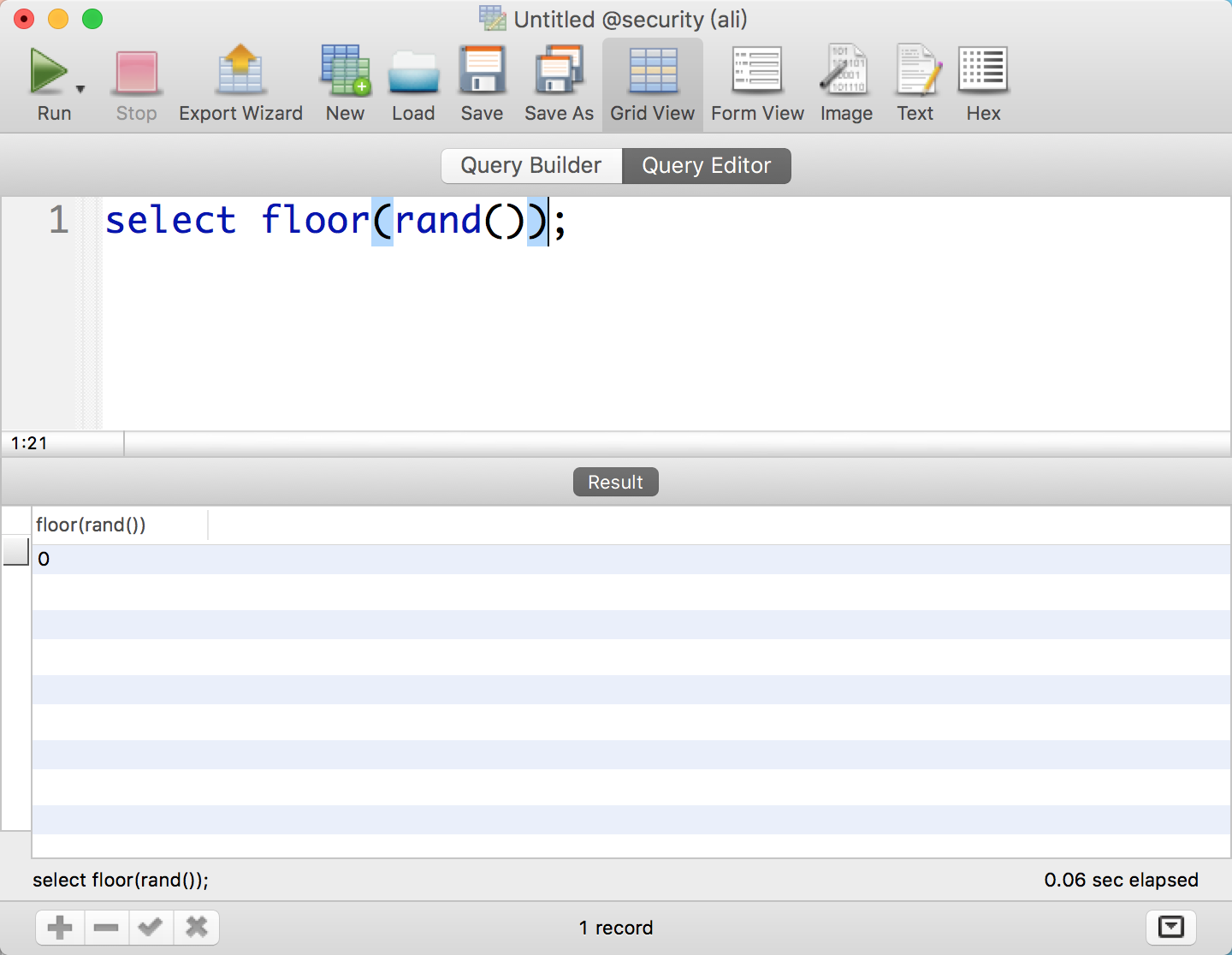Image resolution: width=1232 pixels, height=955 pixels.
Task: Click the 'select' keyword in the editor
Action: click(x=170, y=220)
